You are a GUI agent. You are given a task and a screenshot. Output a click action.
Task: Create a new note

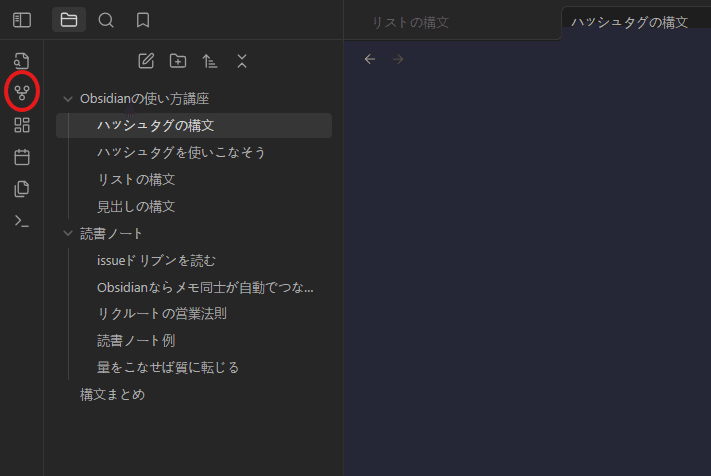click(146, 61)
